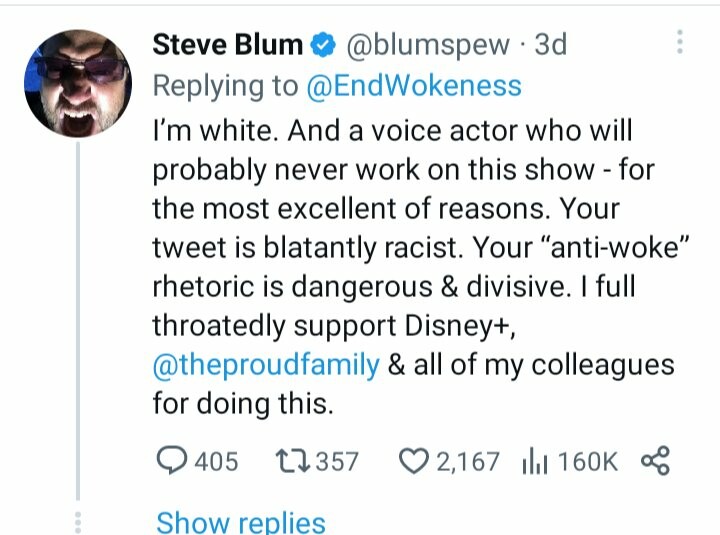
Task: Open the tweet by clicking its text
Action: click(400, 250)
